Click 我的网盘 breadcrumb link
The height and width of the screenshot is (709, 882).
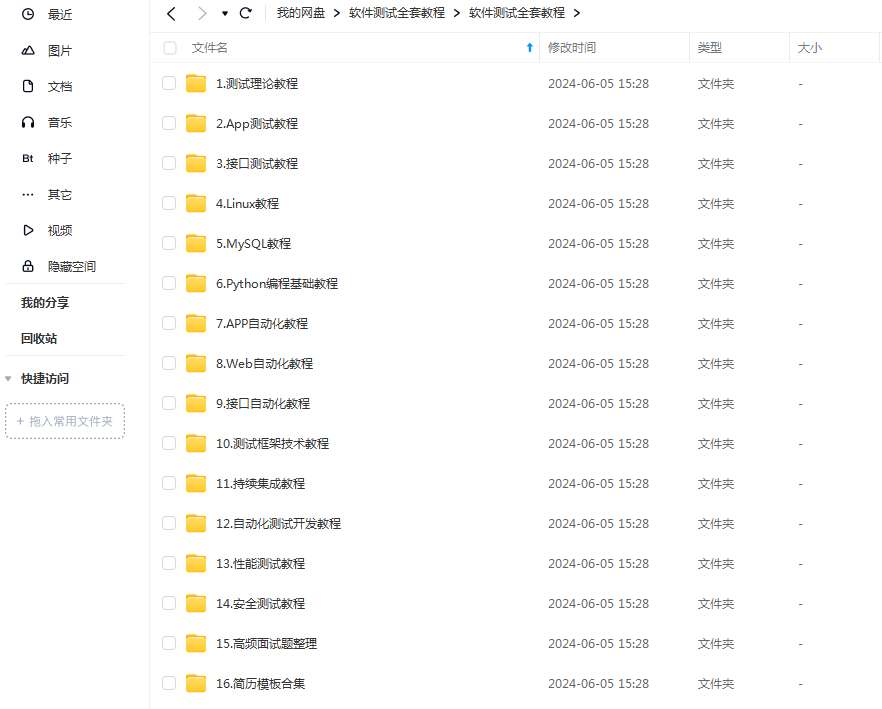coord(301,13)
